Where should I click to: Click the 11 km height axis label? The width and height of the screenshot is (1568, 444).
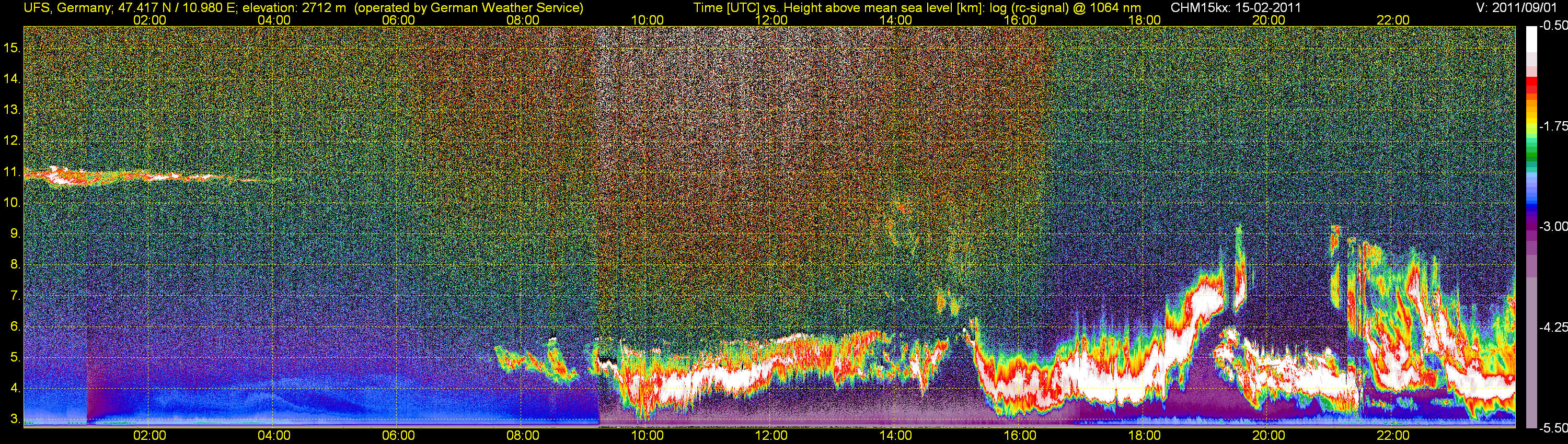click(x=11, y=172)
